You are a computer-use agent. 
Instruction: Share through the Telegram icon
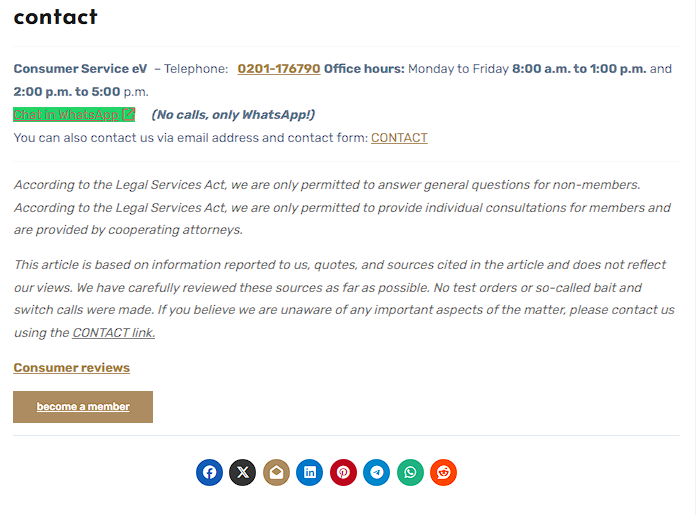tap(376, 472)
